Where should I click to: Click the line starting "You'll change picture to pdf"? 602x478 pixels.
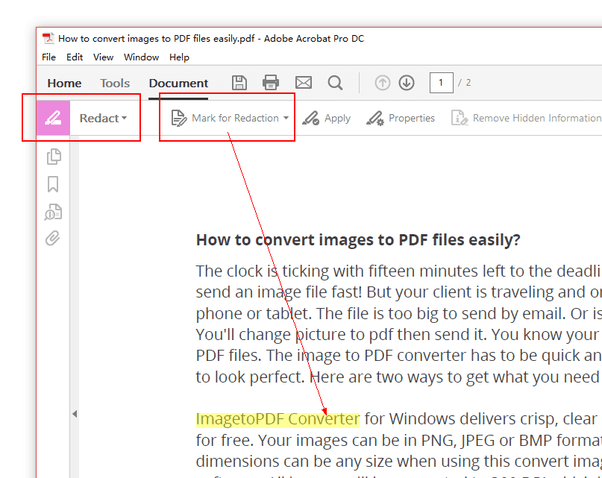[399, 335]
